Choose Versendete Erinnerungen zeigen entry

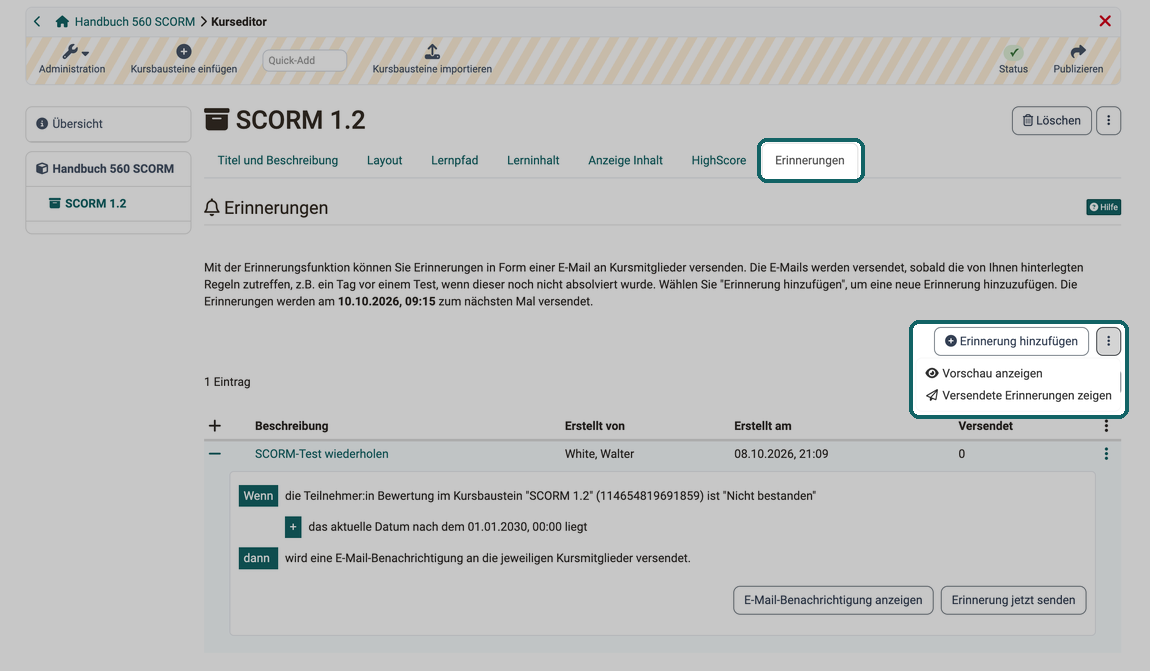(x=1018, y=395)
